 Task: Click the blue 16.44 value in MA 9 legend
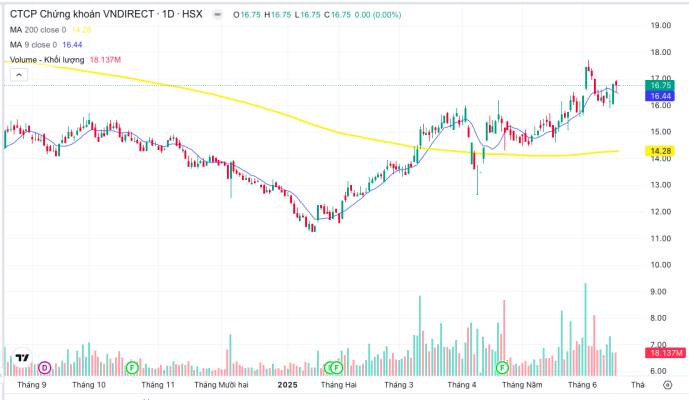pyautogui.click(x=72, y=45)
